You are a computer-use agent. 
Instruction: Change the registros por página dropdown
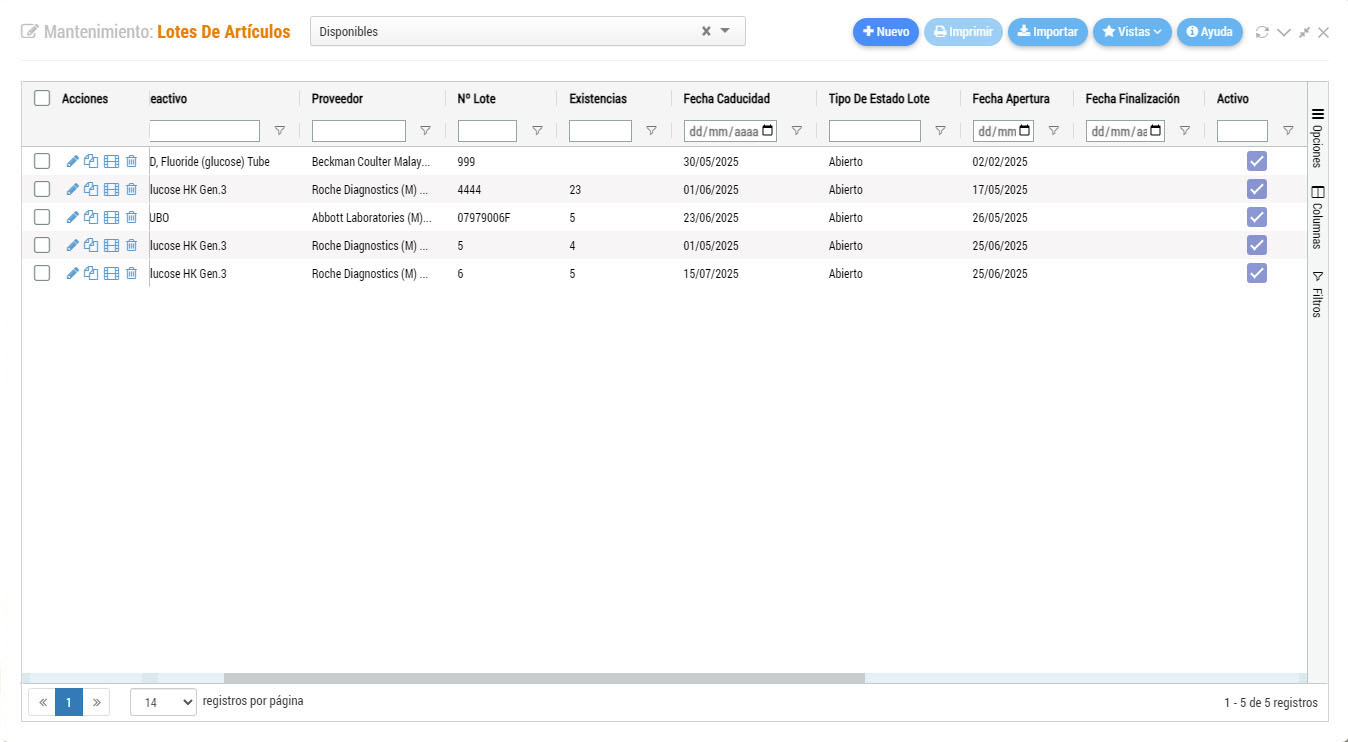(164, 702)
